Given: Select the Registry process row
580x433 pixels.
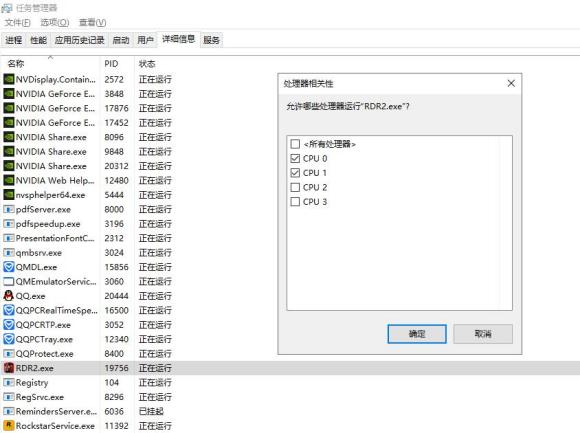Looking at the screenshot, I should [290, 382].
